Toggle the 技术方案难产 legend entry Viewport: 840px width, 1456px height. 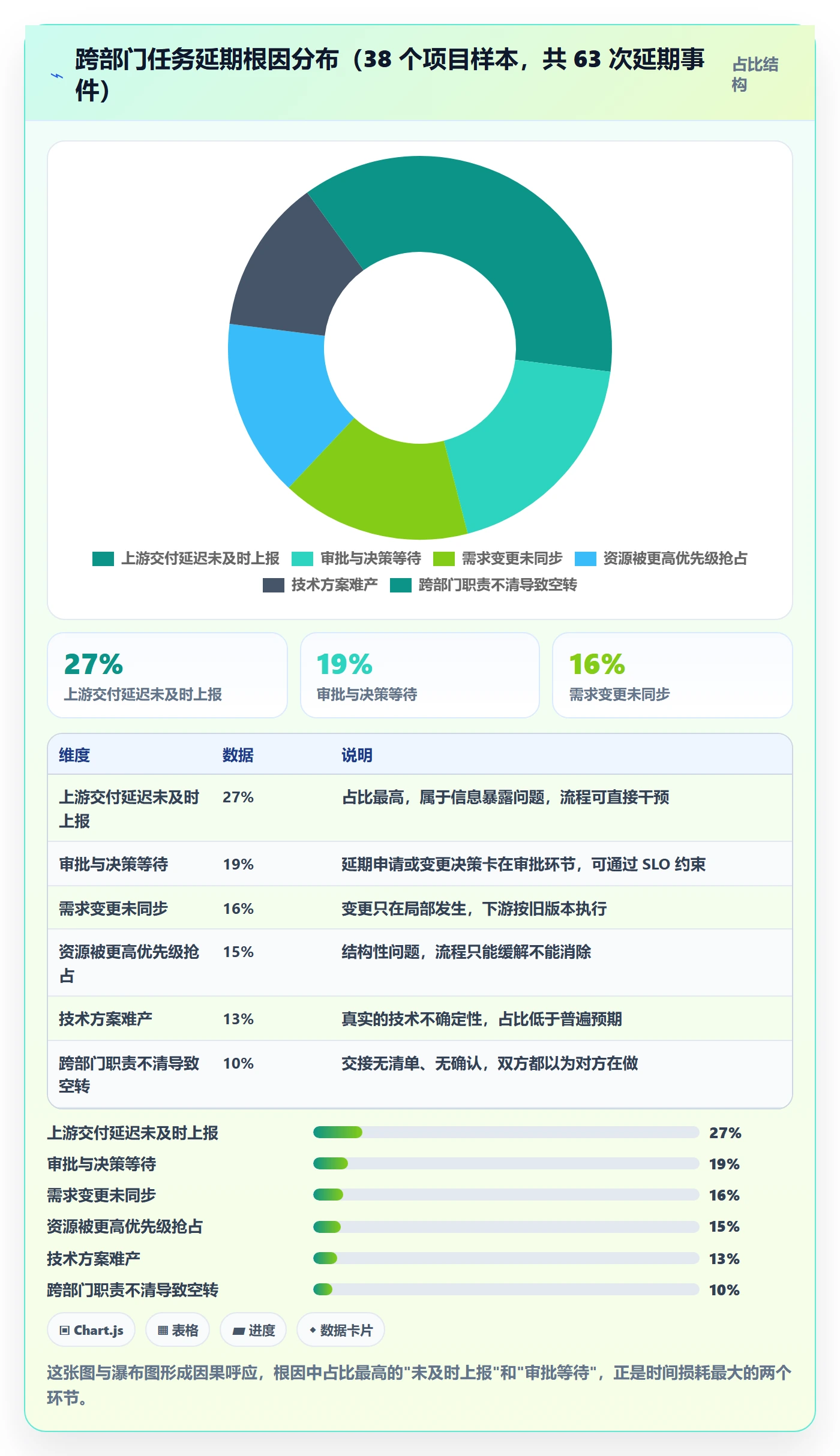pyautogui.click(x=320, y=585)
